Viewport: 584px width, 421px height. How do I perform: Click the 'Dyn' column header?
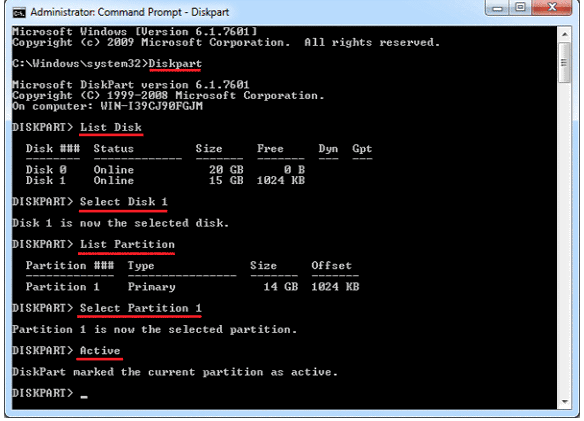coord(328,149)
